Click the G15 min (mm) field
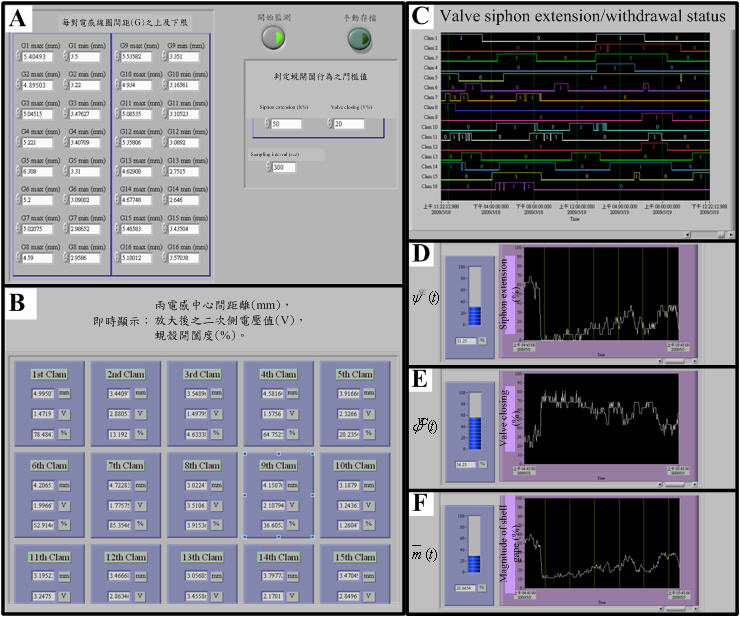The height and width of the screenshot is (617, 740). (184, 229)
